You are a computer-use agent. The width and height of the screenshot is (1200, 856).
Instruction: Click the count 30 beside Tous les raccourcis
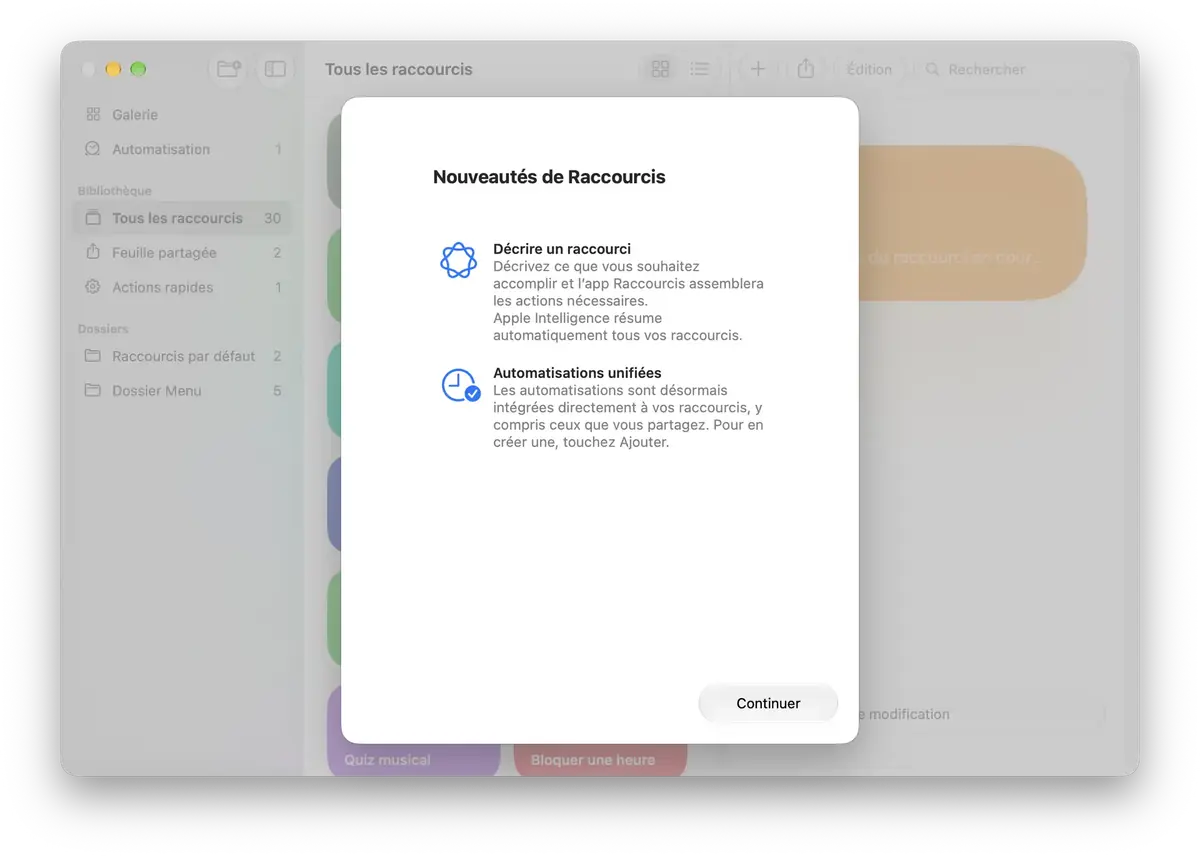tap(272, 218)
